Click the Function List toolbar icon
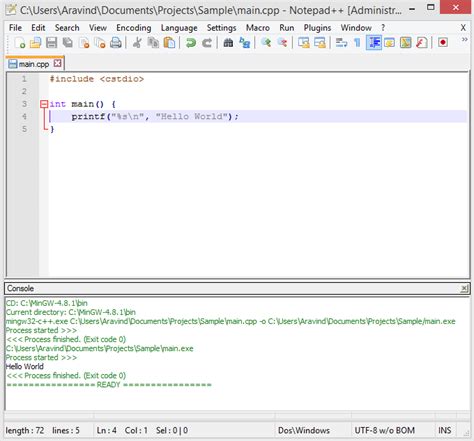Image resolution: width=474 pixels, height=441 pixels. click(x=422, y=43)
